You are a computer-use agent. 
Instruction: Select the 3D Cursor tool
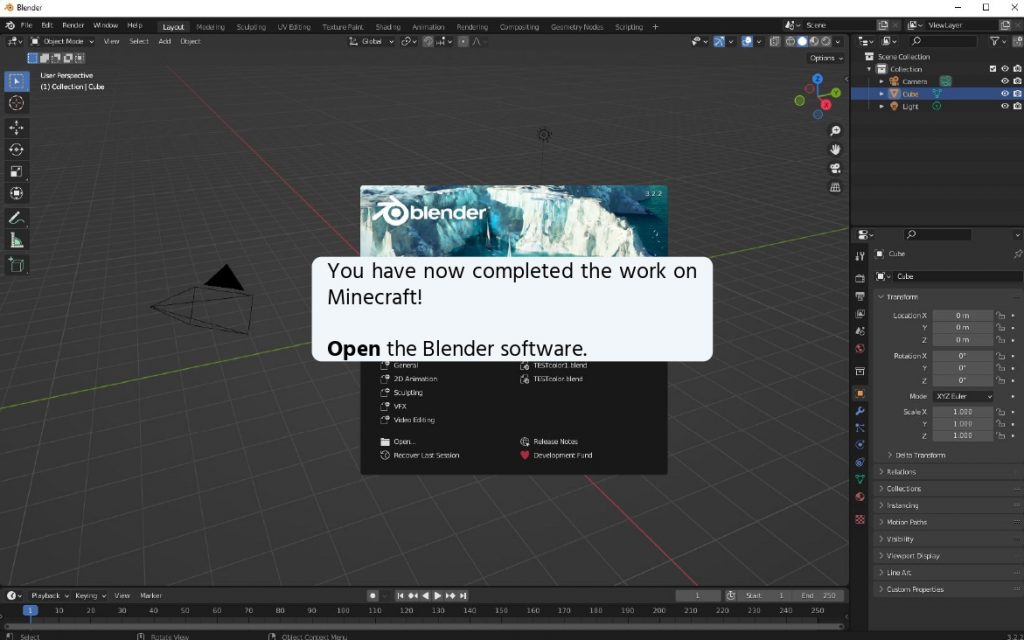16,103
